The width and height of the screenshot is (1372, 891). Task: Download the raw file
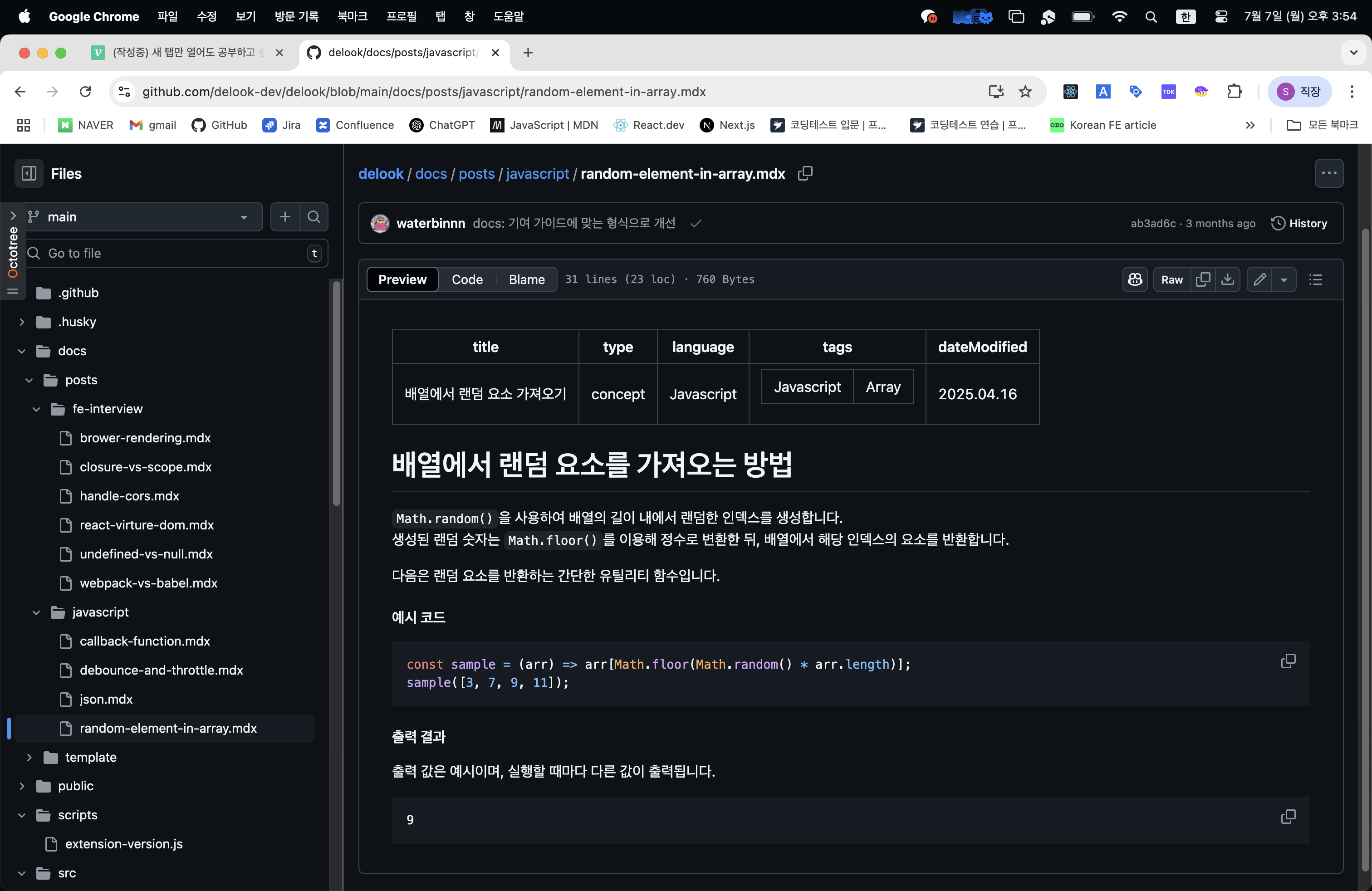click(x=1228, y=279)
